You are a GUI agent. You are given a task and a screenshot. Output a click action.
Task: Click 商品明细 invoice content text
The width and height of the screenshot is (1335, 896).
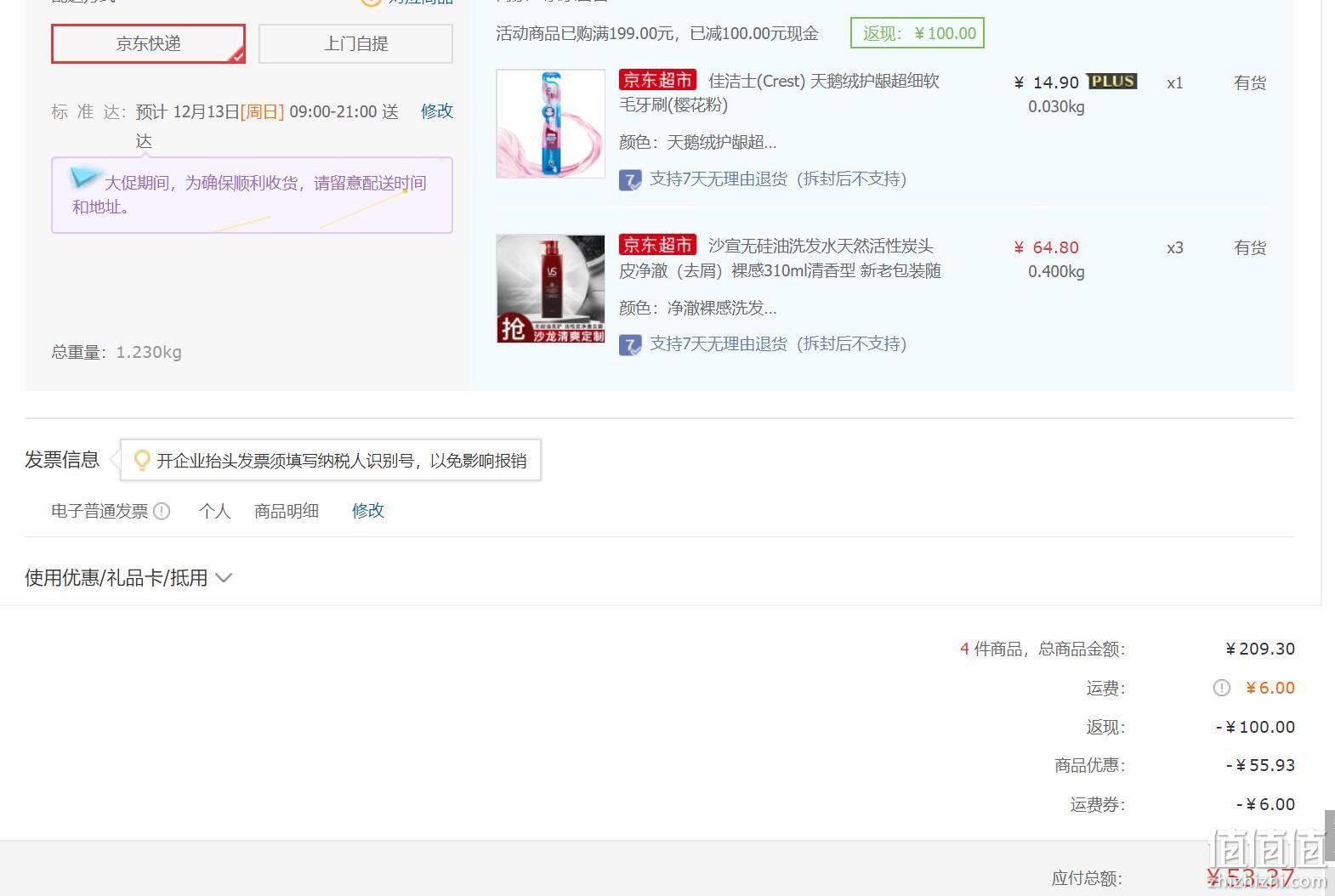pyautogui.click(x=287, y=511)
